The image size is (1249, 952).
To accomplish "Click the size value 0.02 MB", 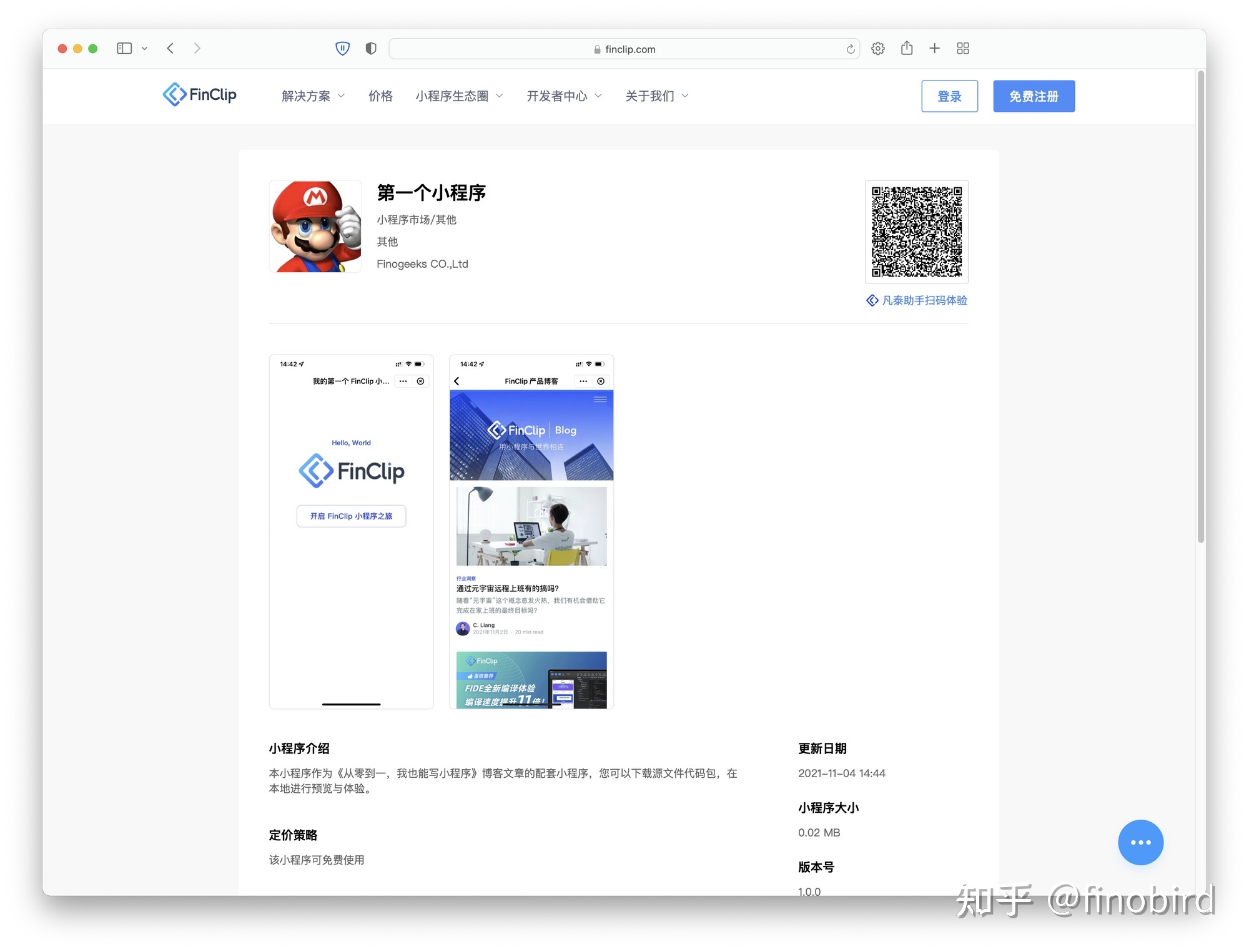I will [819, 833].
